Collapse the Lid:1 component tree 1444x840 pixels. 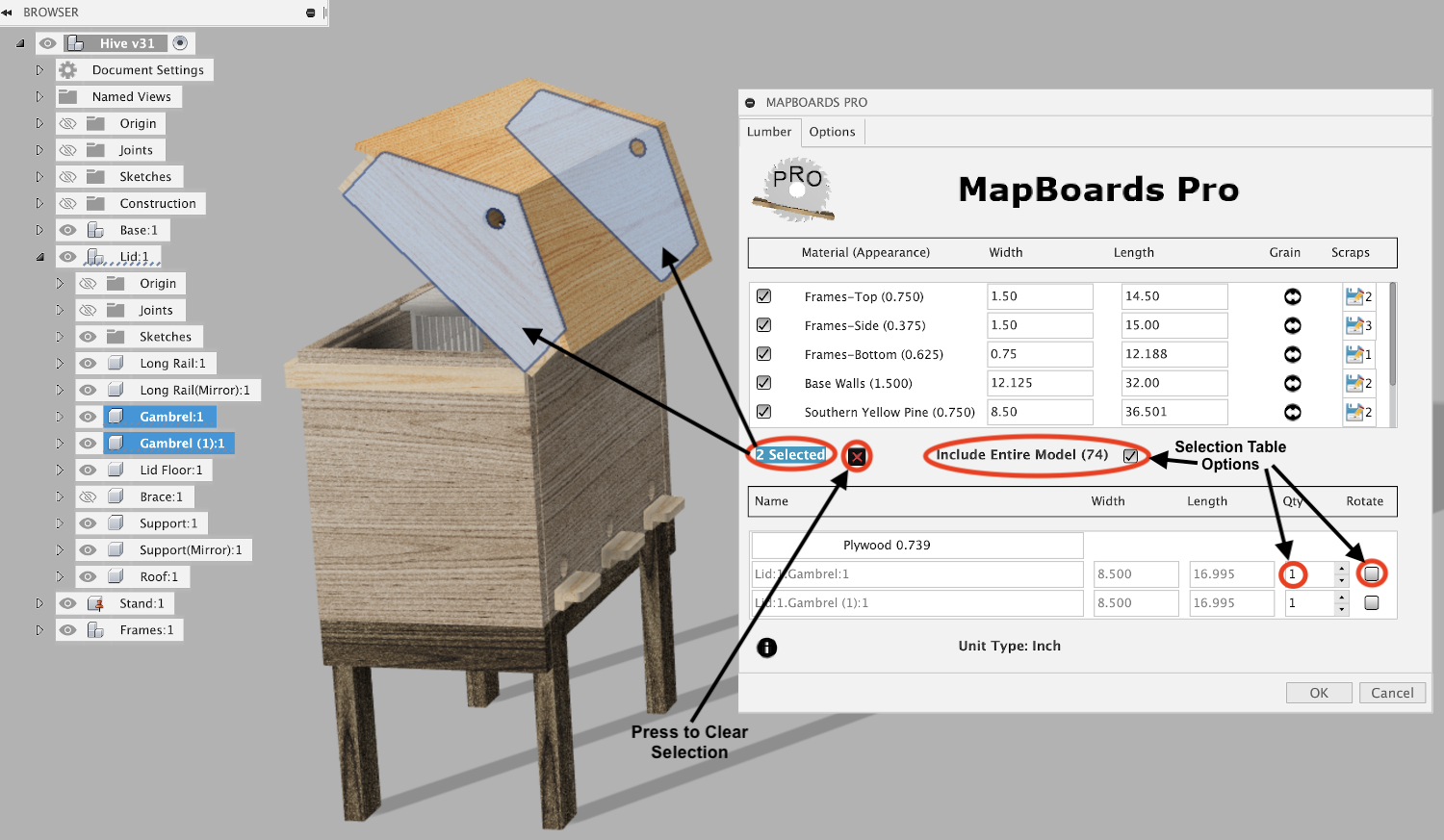tap(39, 257)
